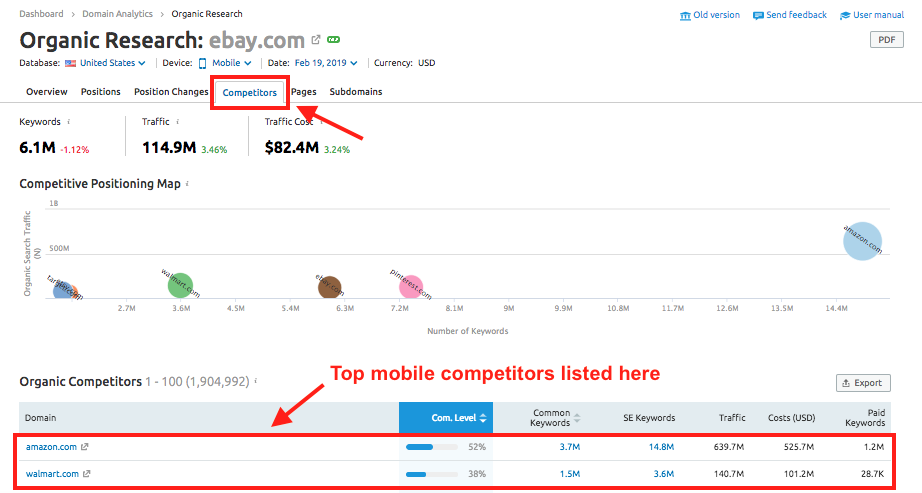Open ebay.com external link icon
922x493 pixels.
pos(316,40)
